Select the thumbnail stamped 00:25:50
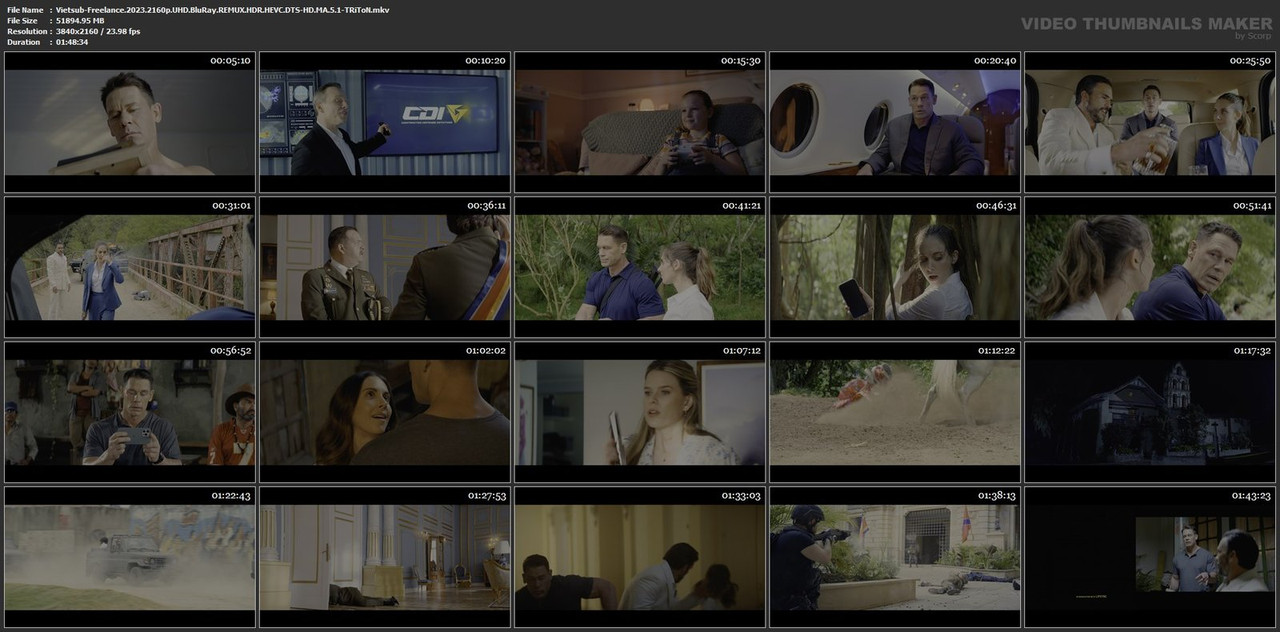This screenshot has width=1280, height=632. tap(1150, 122)
